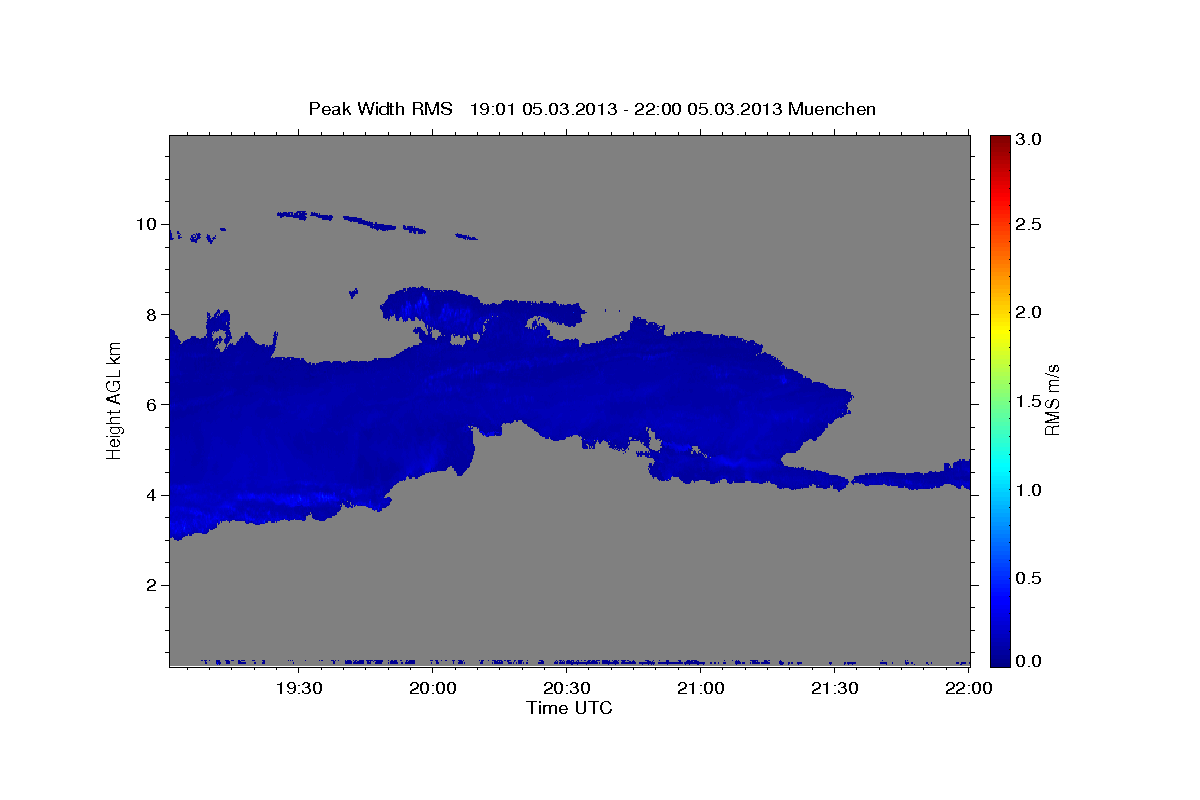Click the "Height AGL km" axis label
Screen dimensions: 1200x800
(x=115, y=400)
